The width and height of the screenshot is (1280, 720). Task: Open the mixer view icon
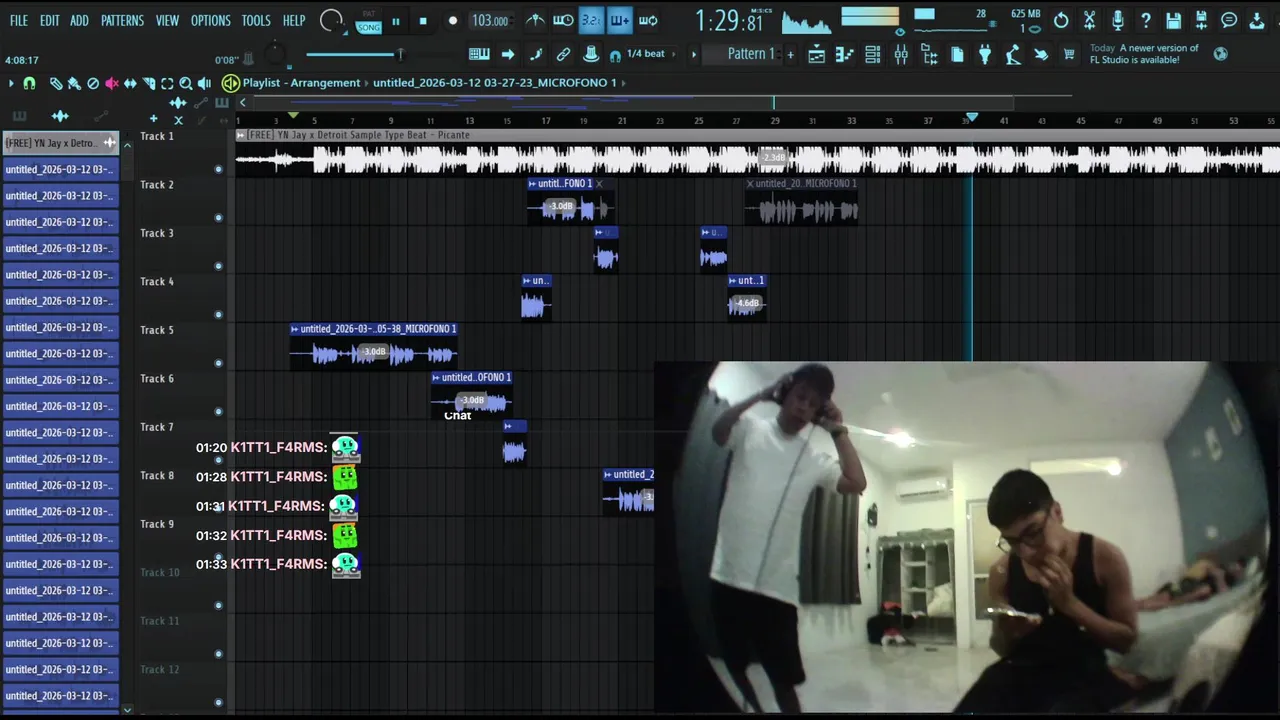(x=901, y=54)
